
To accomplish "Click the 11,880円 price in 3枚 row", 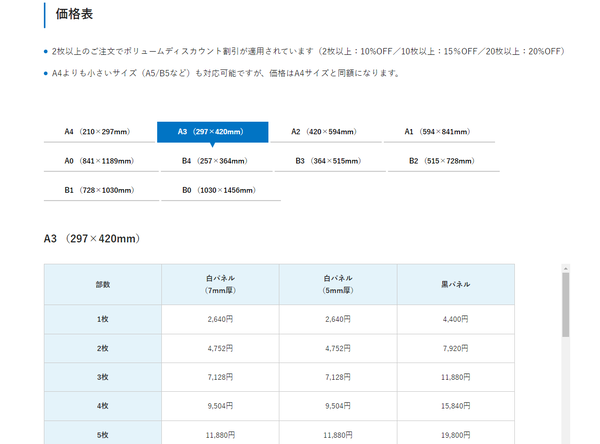I will (x=456, y=377).
